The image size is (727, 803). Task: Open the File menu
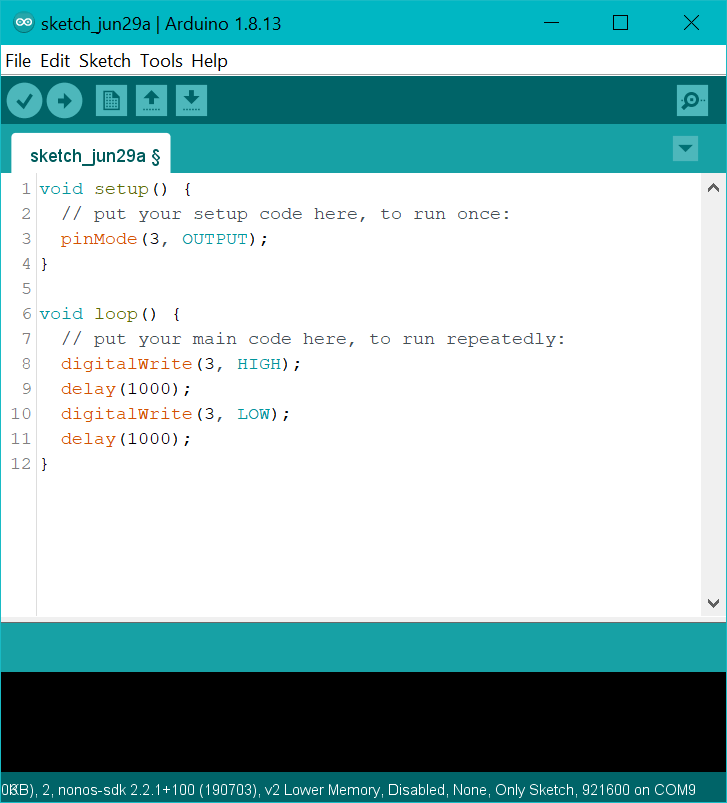pos(18,61)
